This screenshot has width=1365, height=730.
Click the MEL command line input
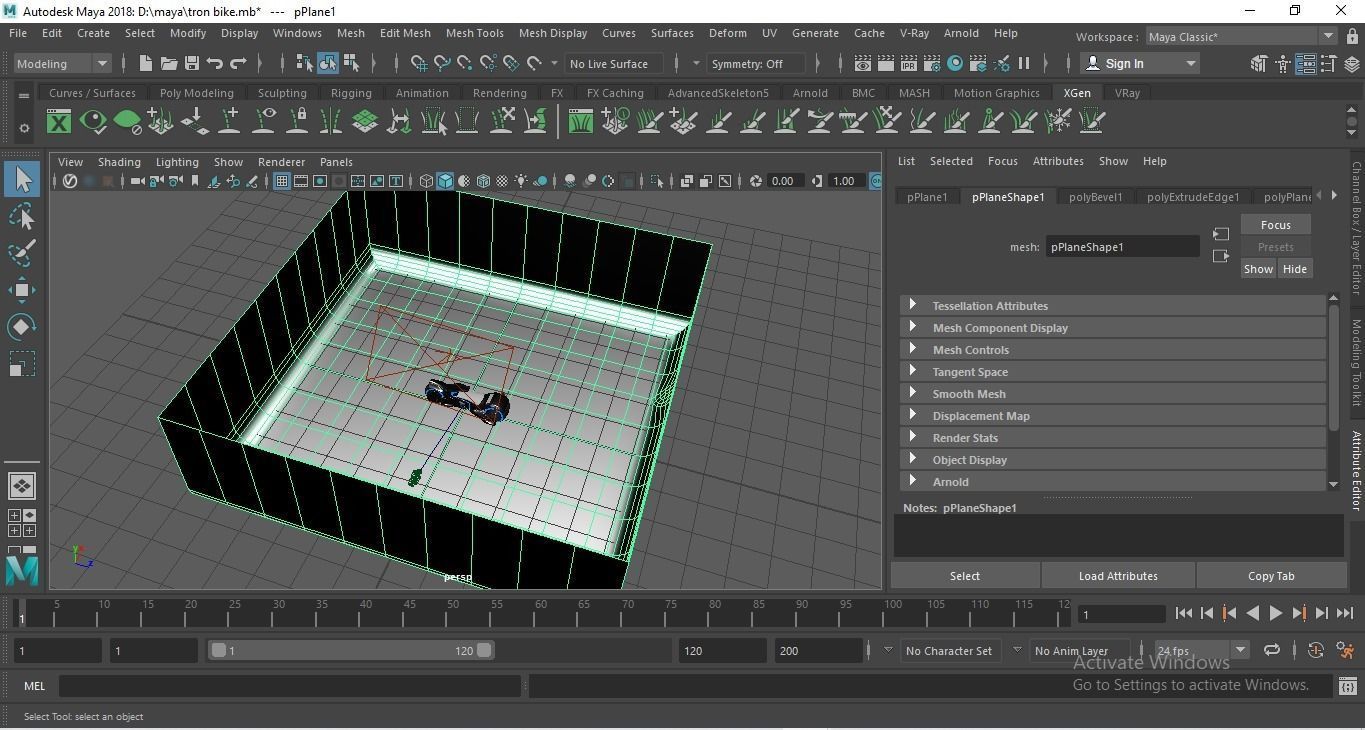click(290, 686)
